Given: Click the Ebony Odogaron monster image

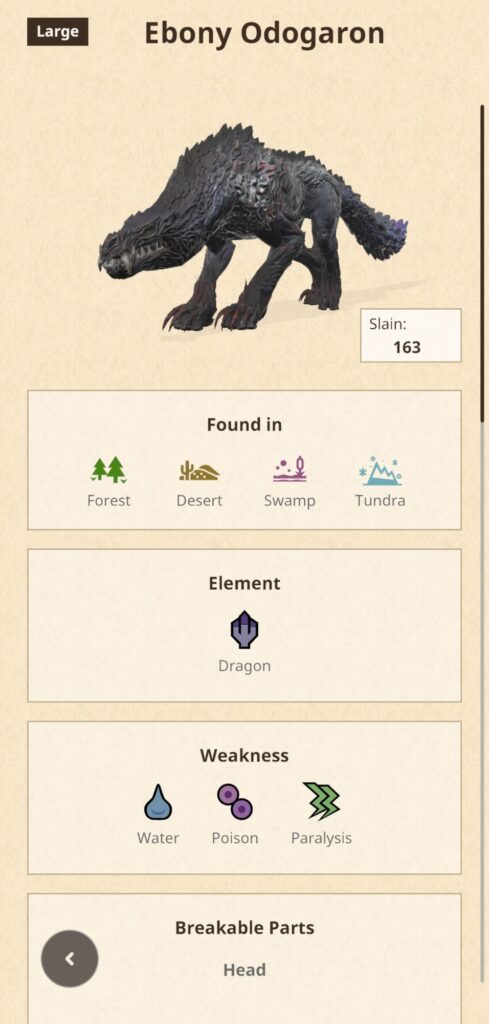Looking at the screenshot, I should 252,227.
